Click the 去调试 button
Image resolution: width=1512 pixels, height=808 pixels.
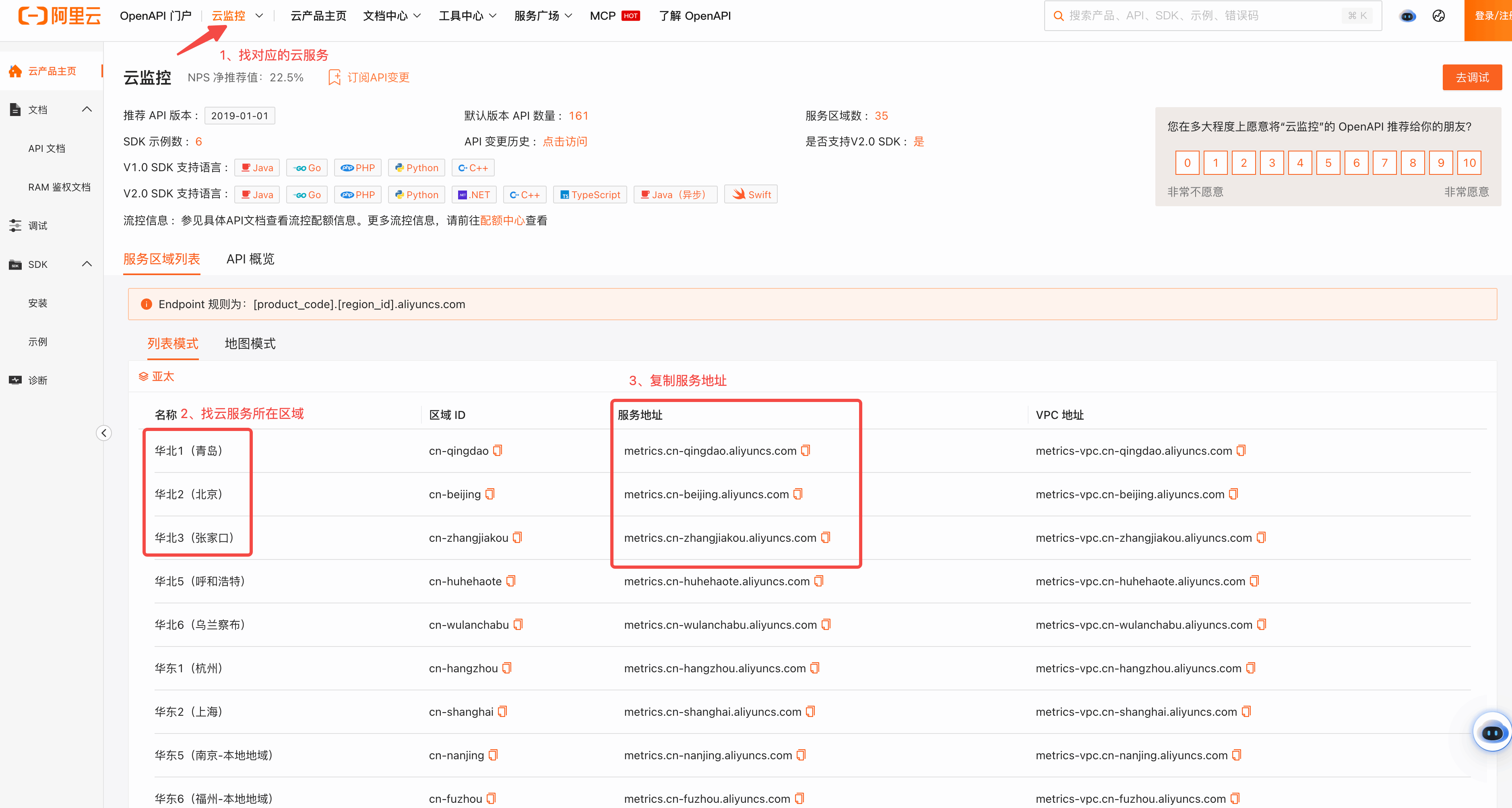click(x=1471, y=77)
